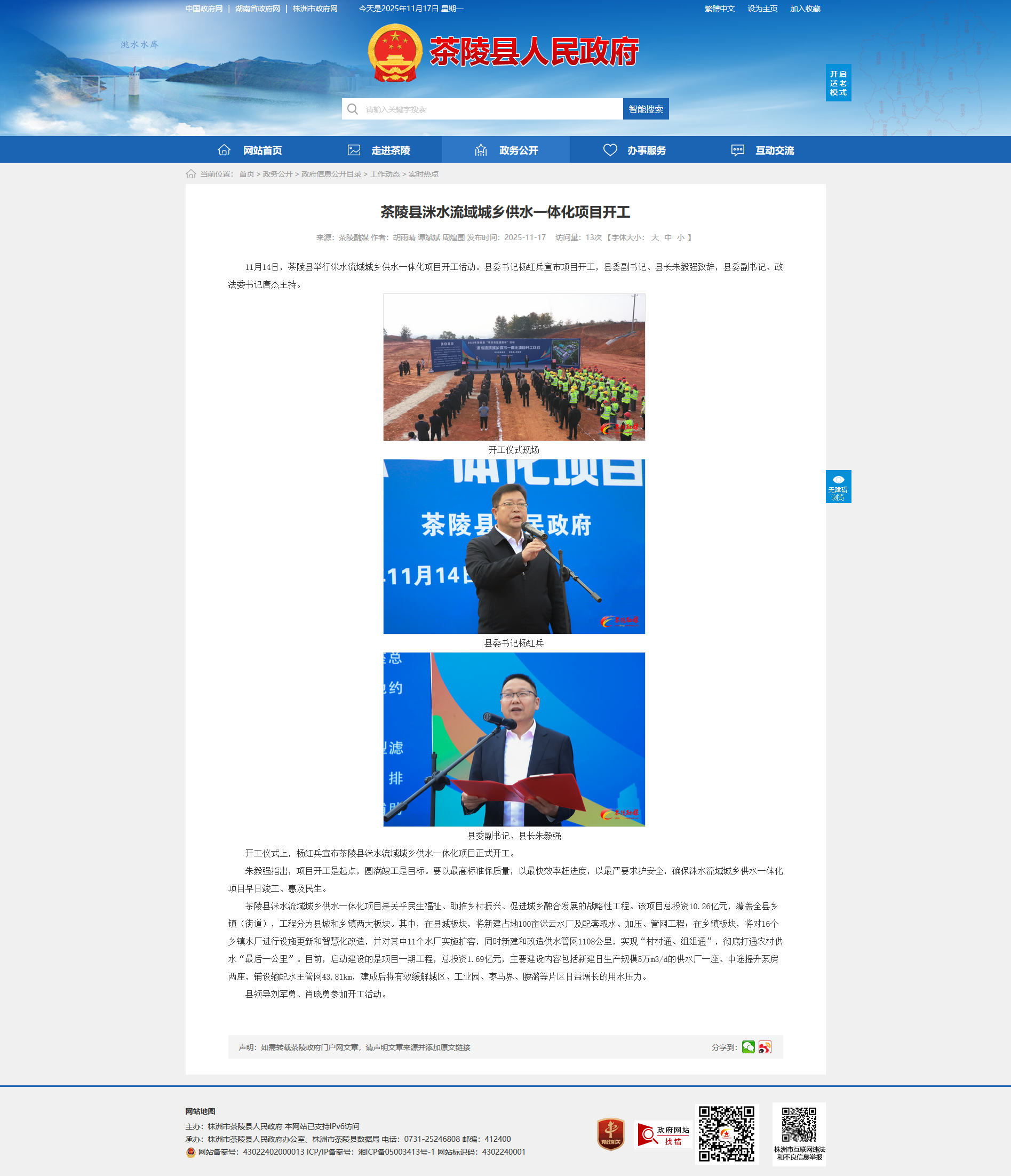Enable 开启适老模式 elderly mode
Viewport: 1011px width, 1176px height.
point(838,83)
